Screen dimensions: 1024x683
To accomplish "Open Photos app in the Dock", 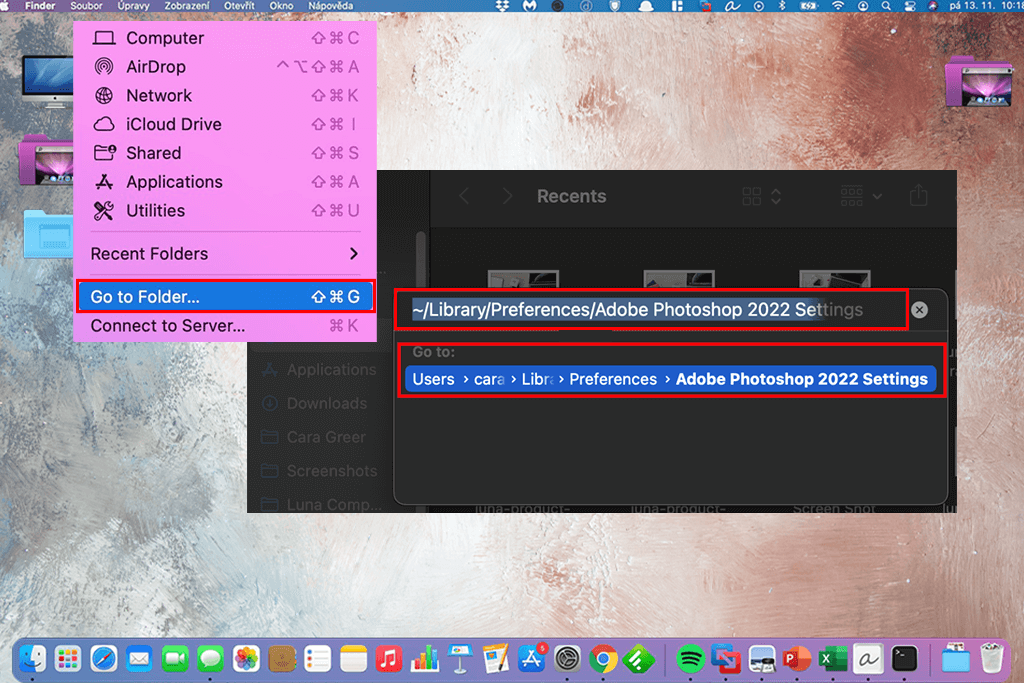I will tap(246, 659).
